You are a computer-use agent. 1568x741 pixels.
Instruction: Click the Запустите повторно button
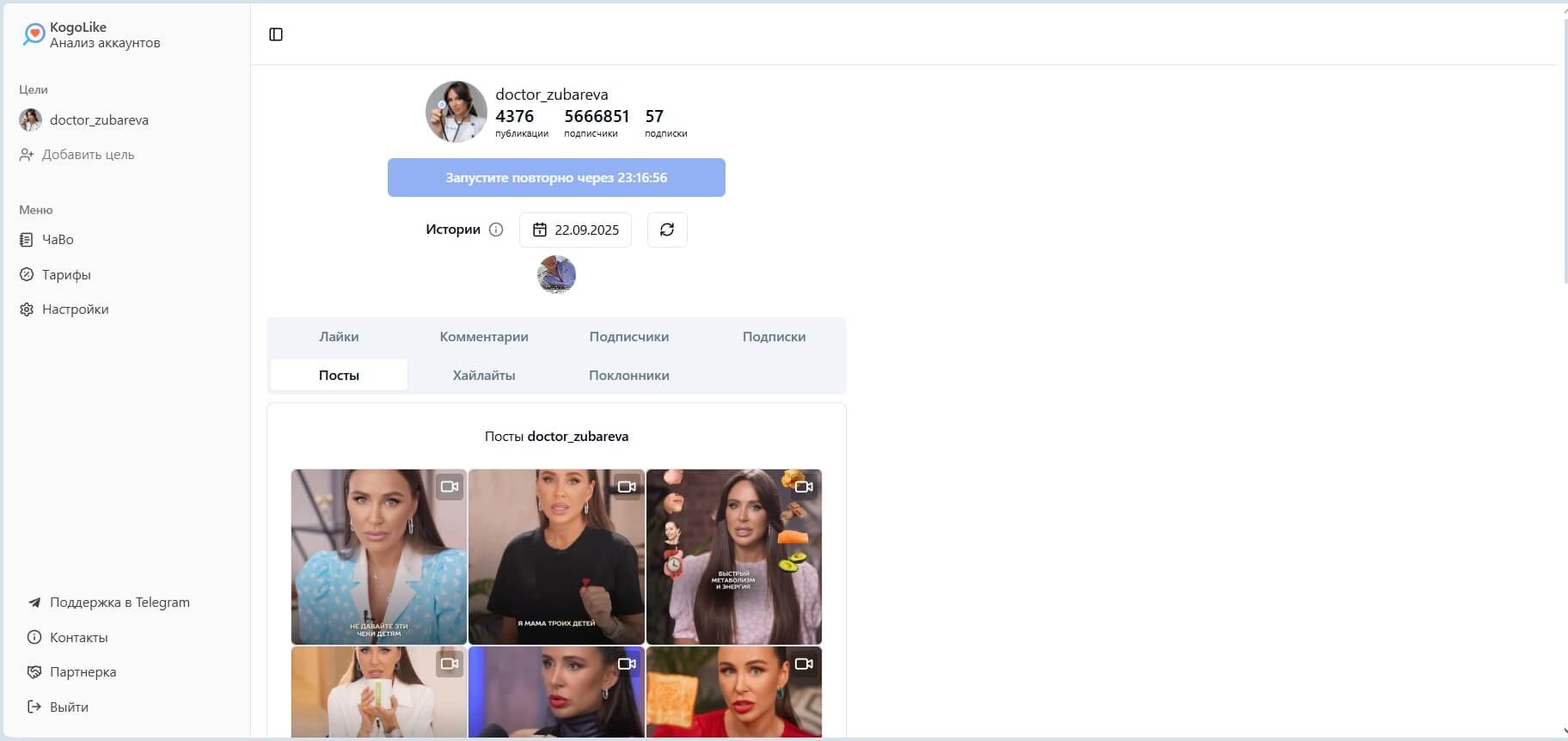click(556, 178)
